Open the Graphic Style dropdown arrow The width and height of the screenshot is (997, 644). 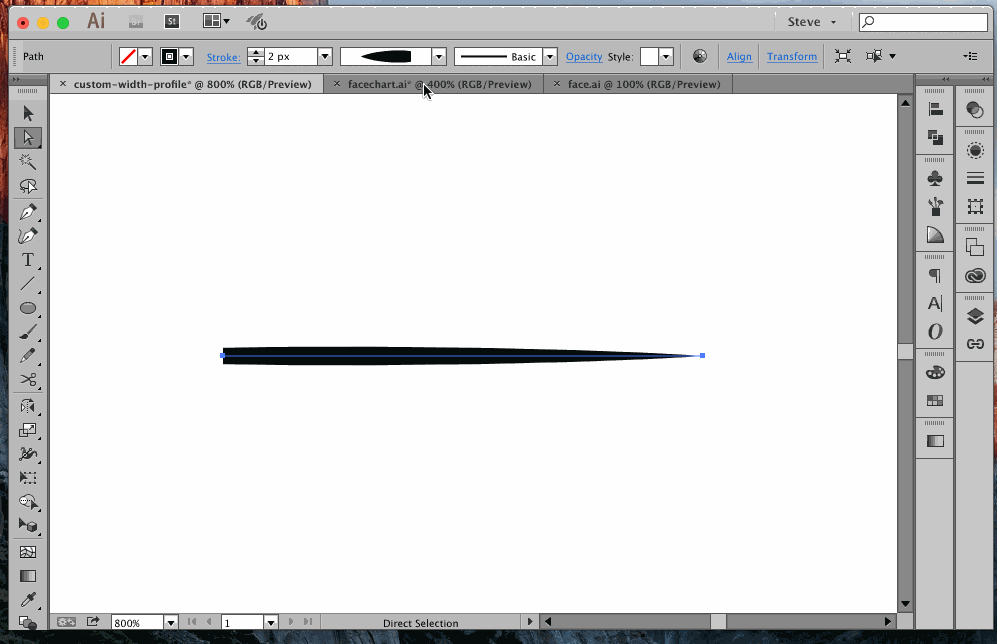pyautogui.click(x=666, y=57)
